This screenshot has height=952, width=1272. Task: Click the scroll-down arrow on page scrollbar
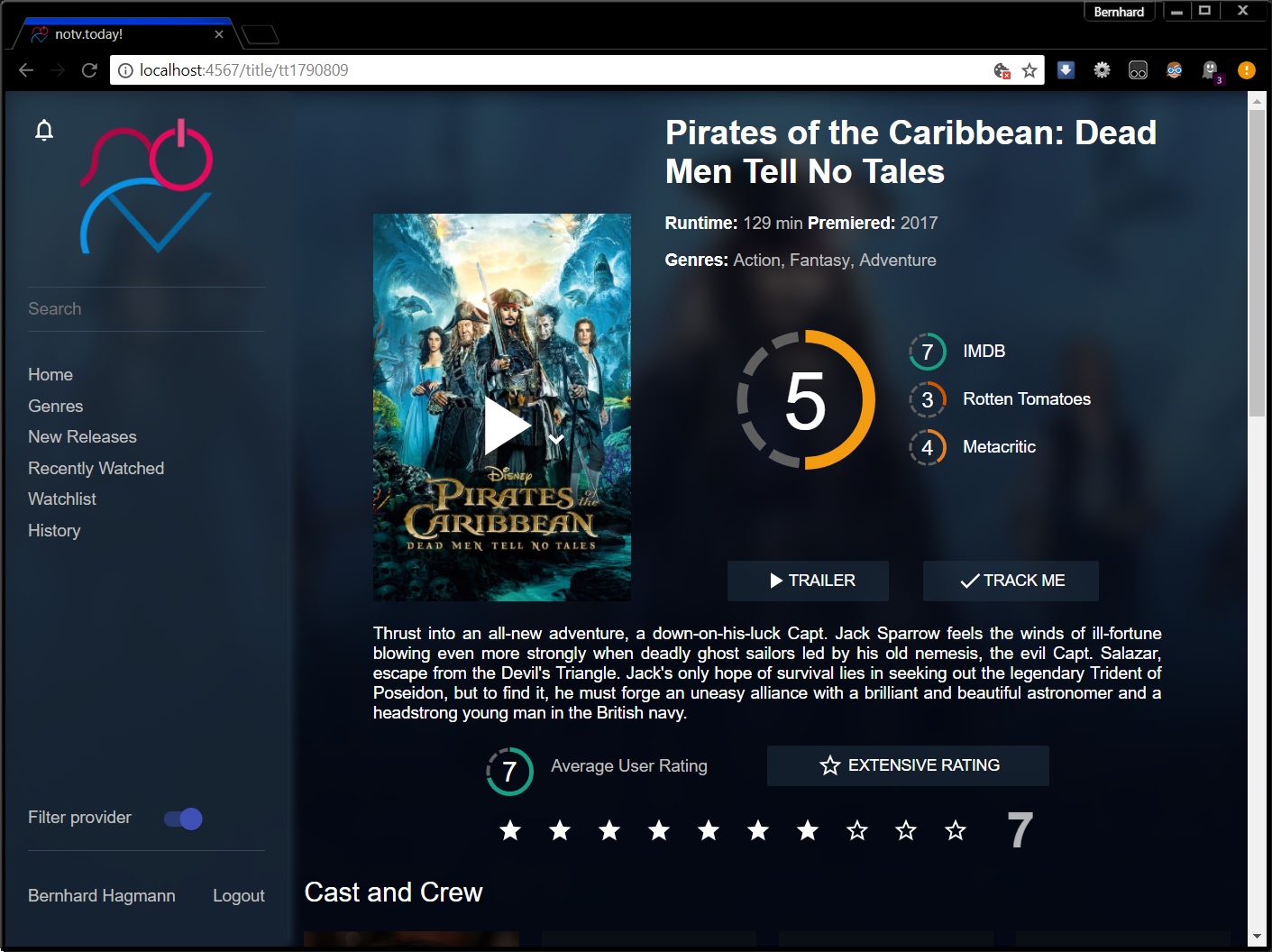point(1257,937)
